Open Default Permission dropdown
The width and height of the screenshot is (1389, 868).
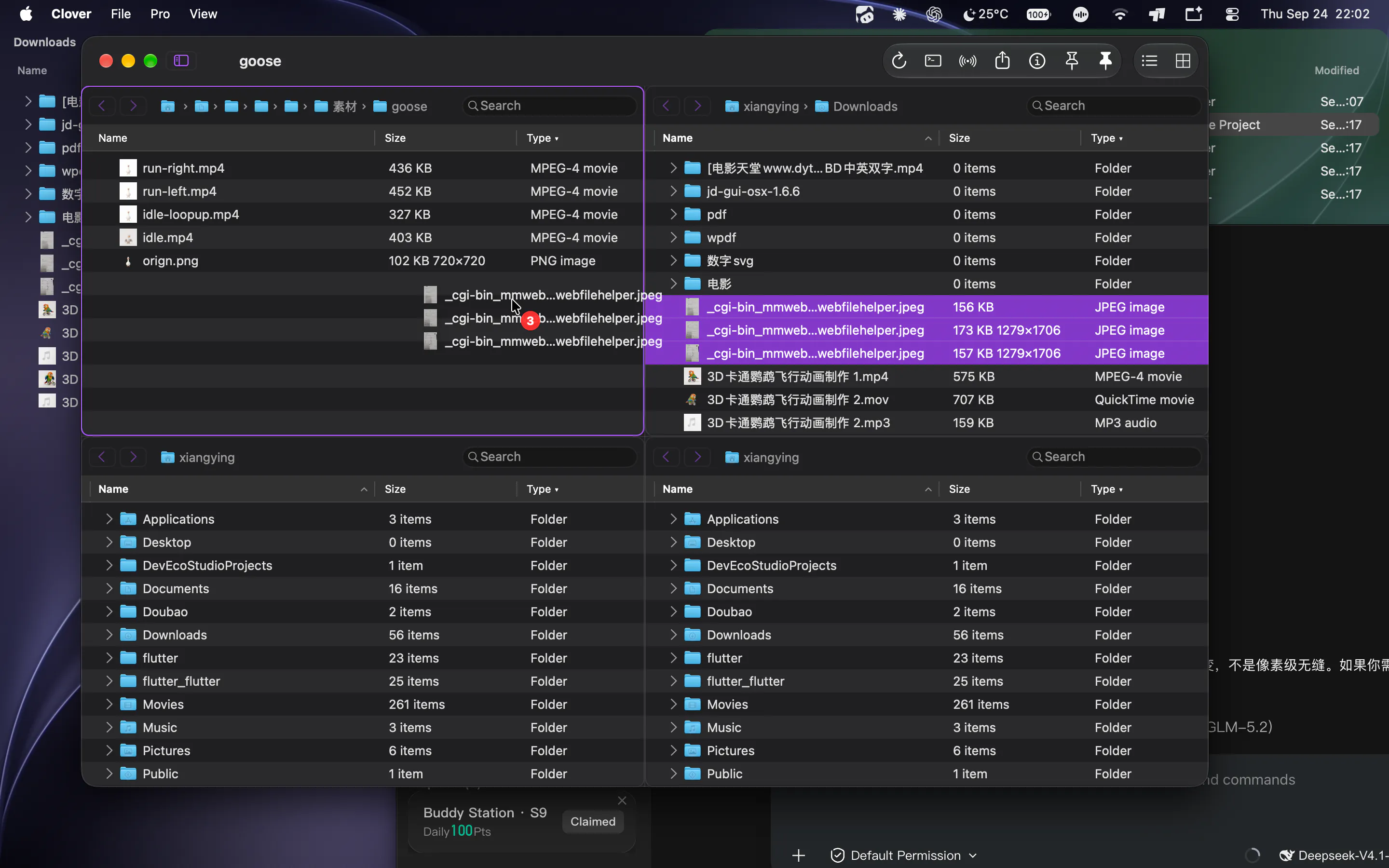click(904, 855)
